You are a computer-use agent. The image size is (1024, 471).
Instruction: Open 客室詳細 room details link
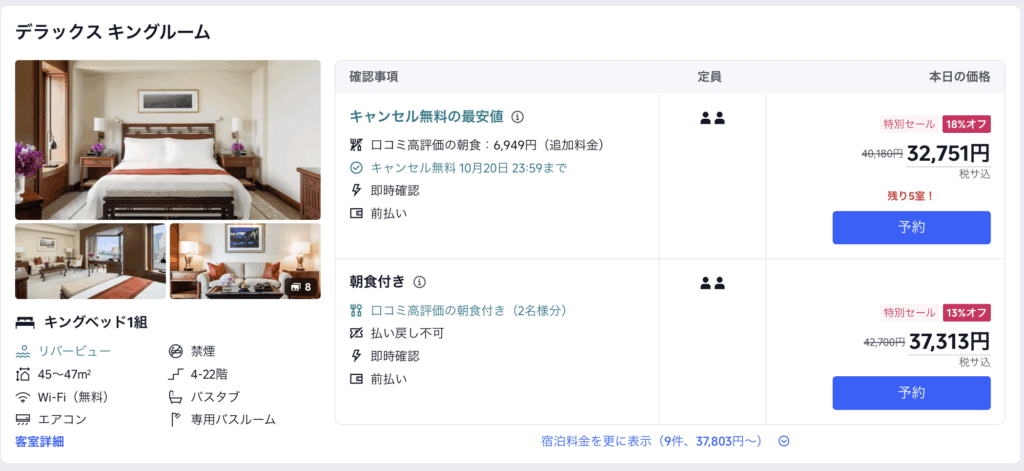pos(40,441)
